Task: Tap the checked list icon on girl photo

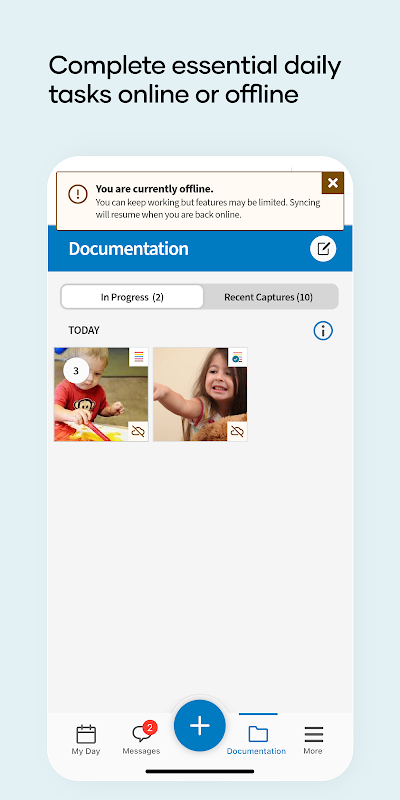Action: [237, 357]
